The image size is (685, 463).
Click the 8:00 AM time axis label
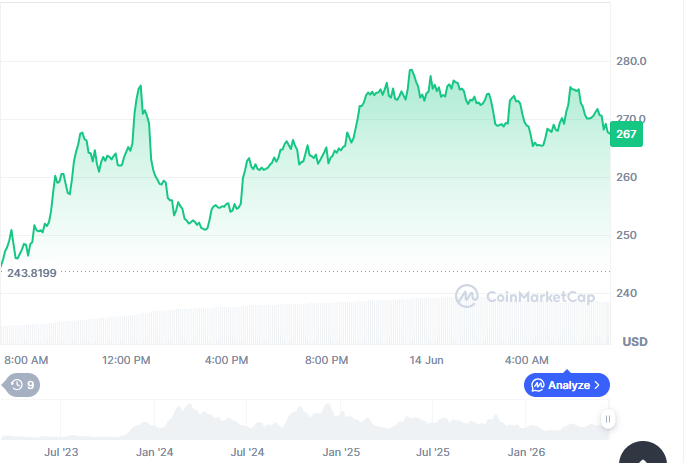[x=26, y=360]
